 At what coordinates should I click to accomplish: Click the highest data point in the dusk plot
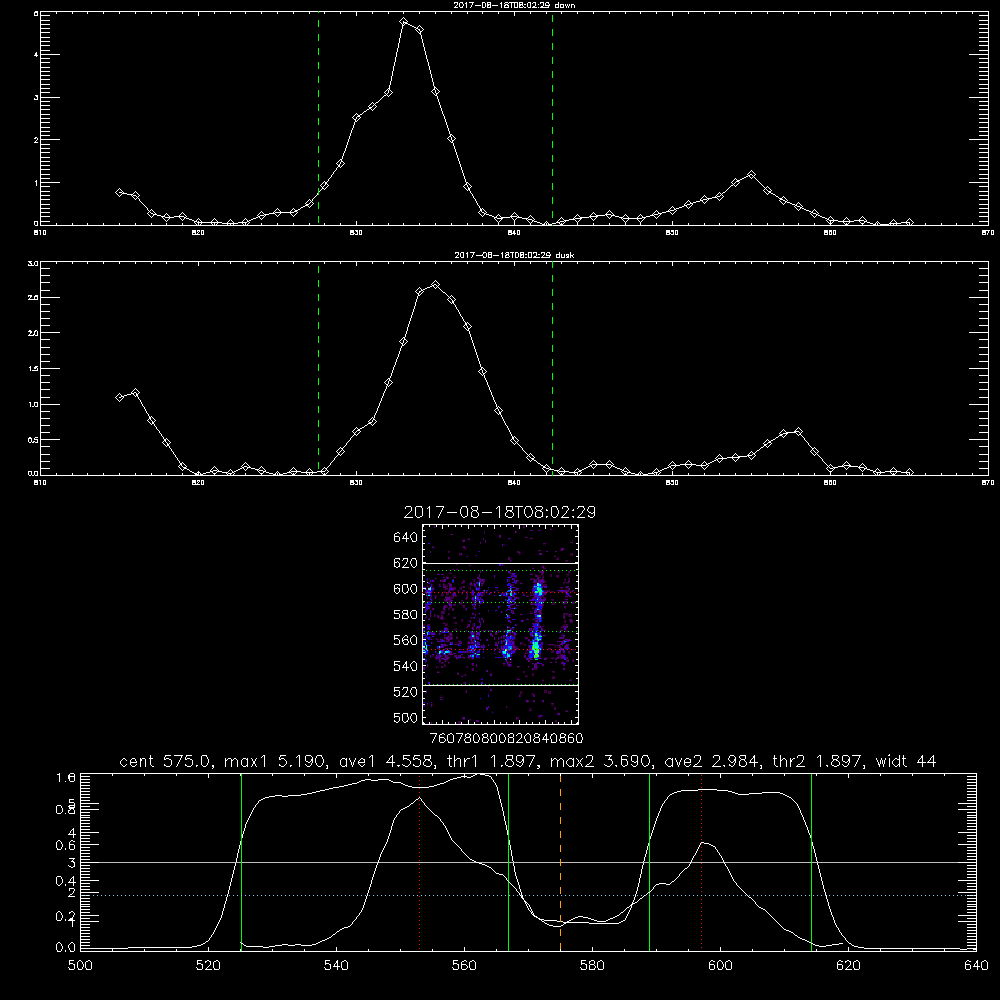(x=436, y=285)
